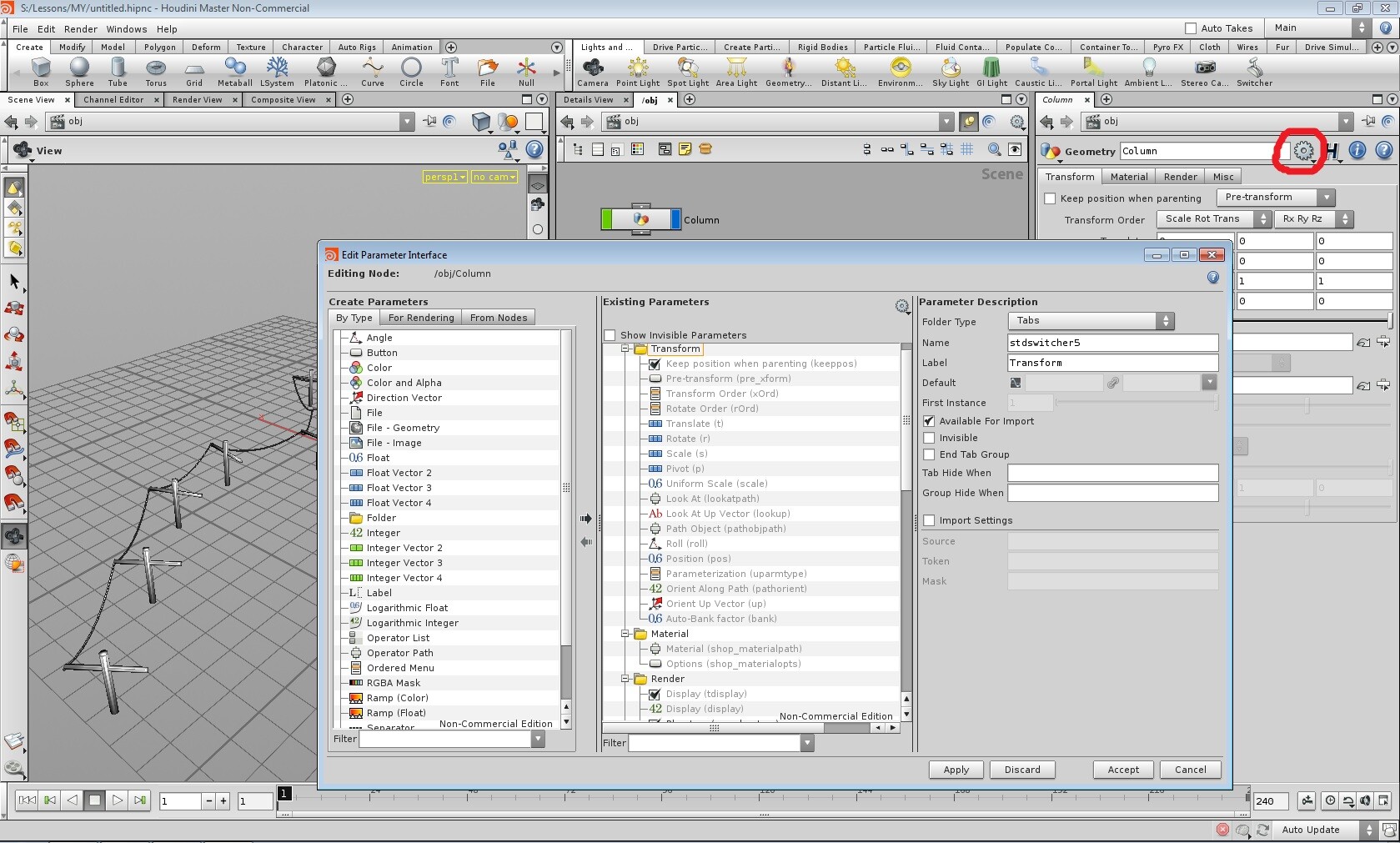
Task: Click the Apply button
Action: [x=956, y=770]
